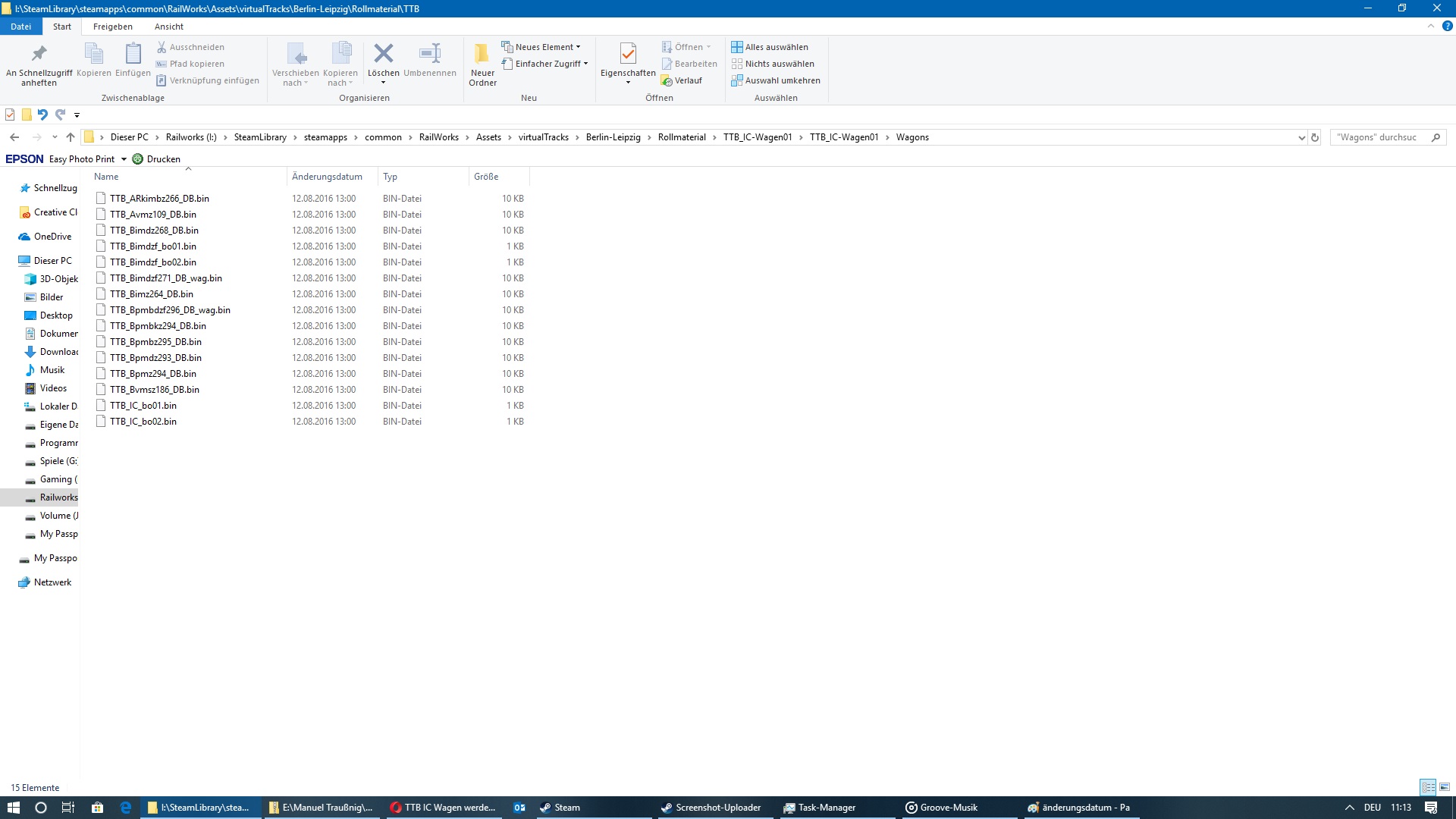
Task: Click the Alles auswählen icon
Action: coord(736,47)
